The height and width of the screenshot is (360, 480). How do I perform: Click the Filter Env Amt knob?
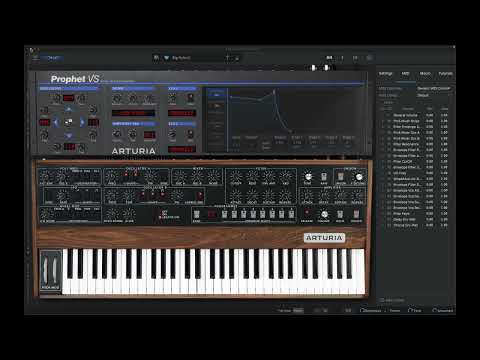pos(268,176)
